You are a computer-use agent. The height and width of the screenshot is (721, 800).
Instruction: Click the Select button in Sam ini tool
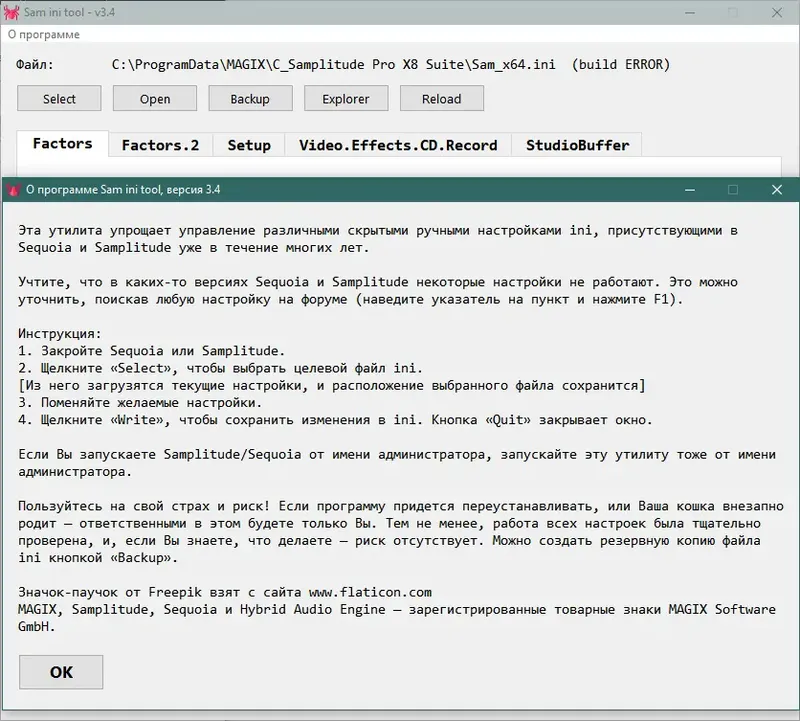click(59, 98)
